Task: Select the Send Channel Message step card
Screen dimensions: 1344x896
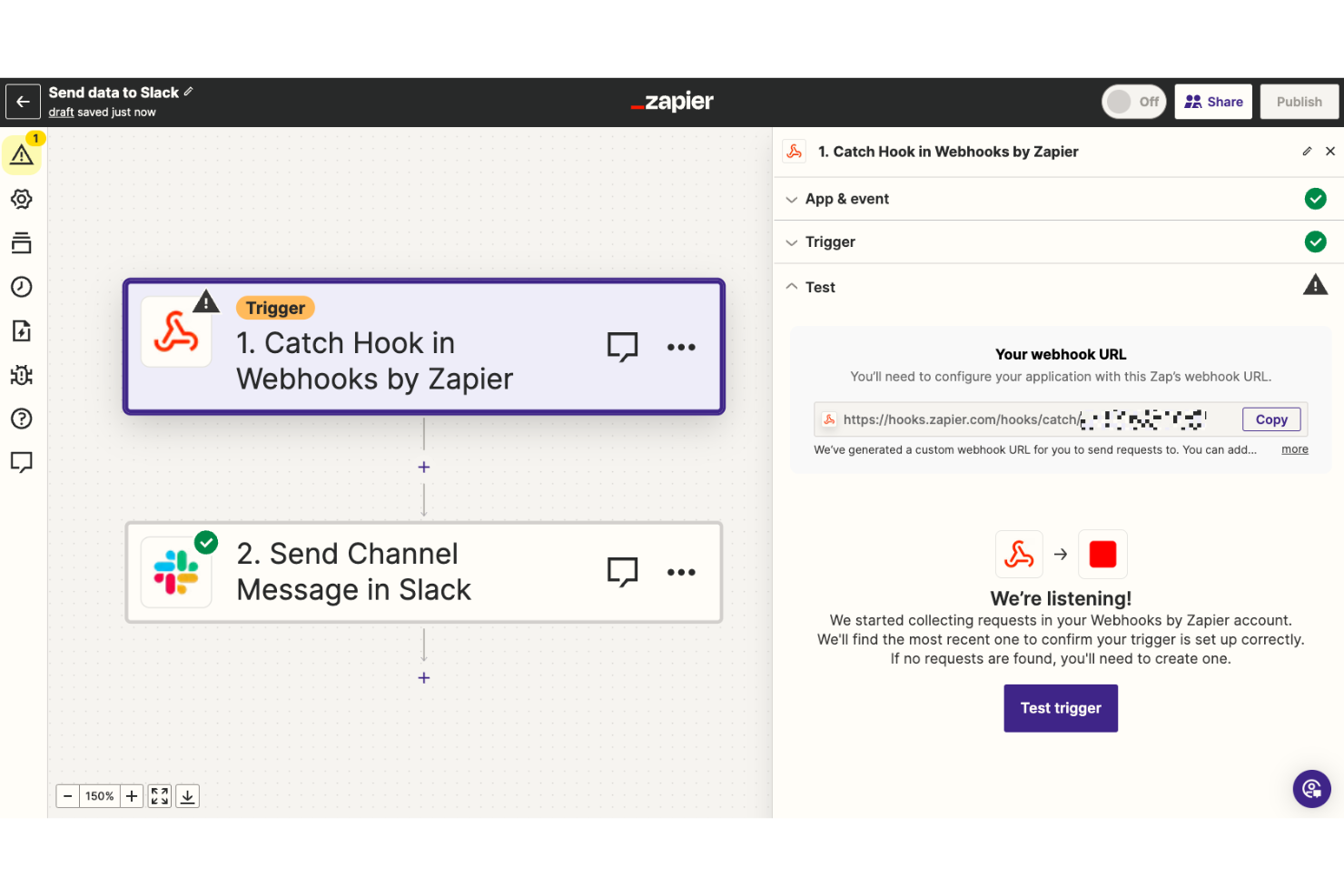Action: coord(424,572)
